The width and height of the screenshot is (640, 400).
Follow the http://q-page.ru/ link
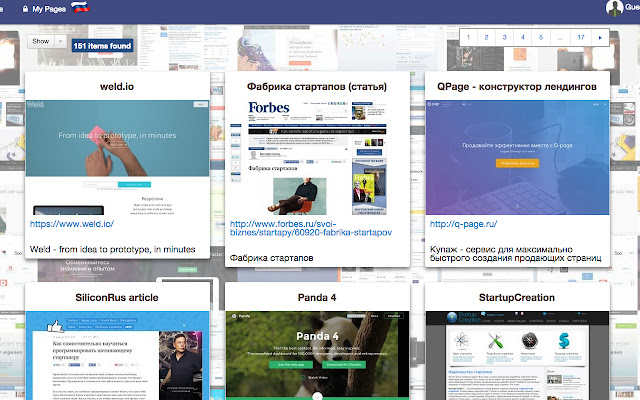point(463,224)
